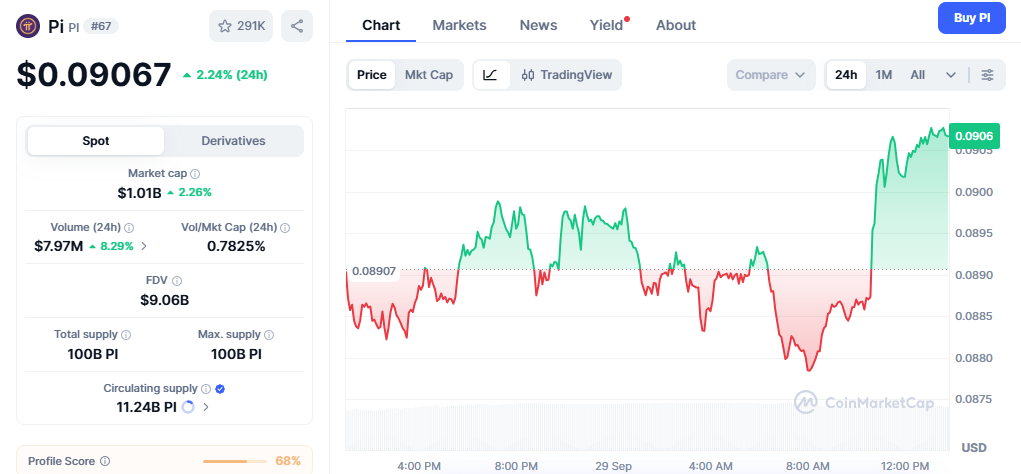Select the line chart icon
The height and width of the screenshot is (474, 1021).
tap(490, 75)
